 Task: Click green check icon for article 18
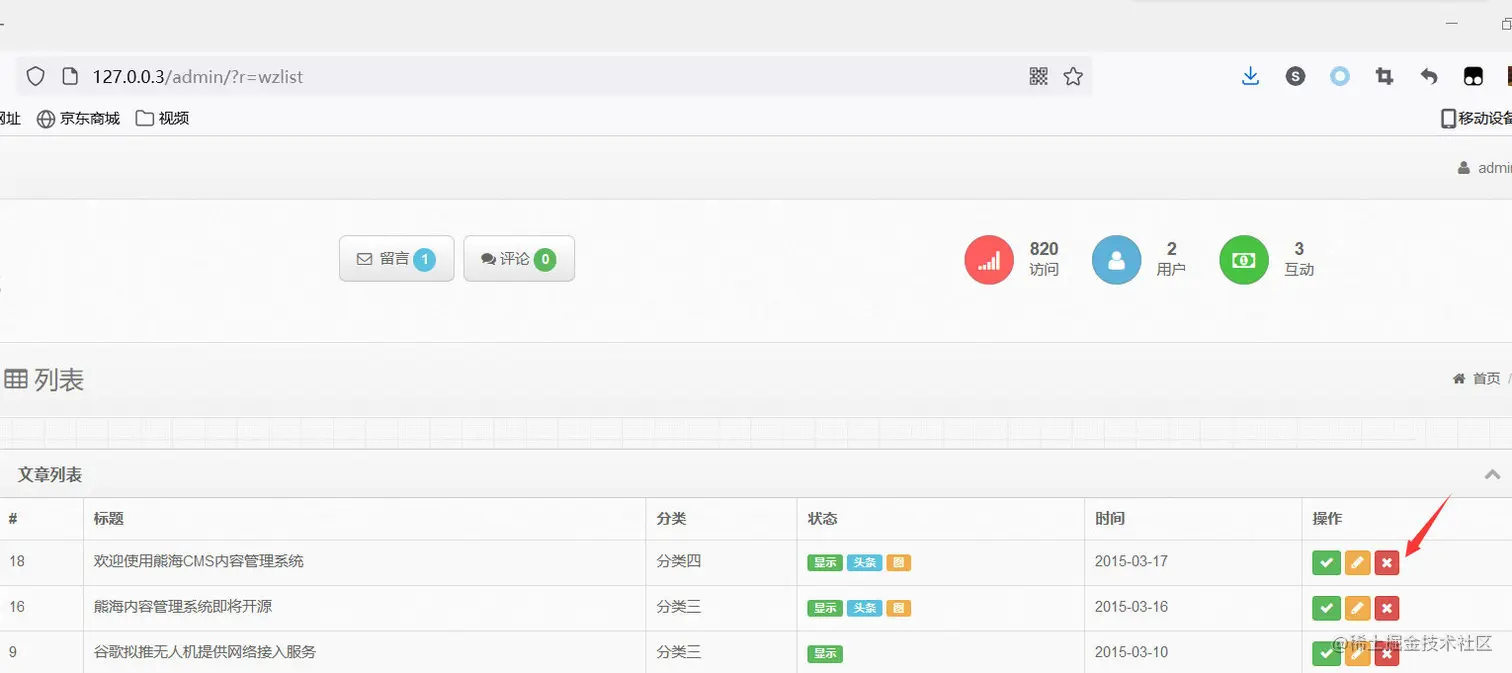(x=1326, y=563)
